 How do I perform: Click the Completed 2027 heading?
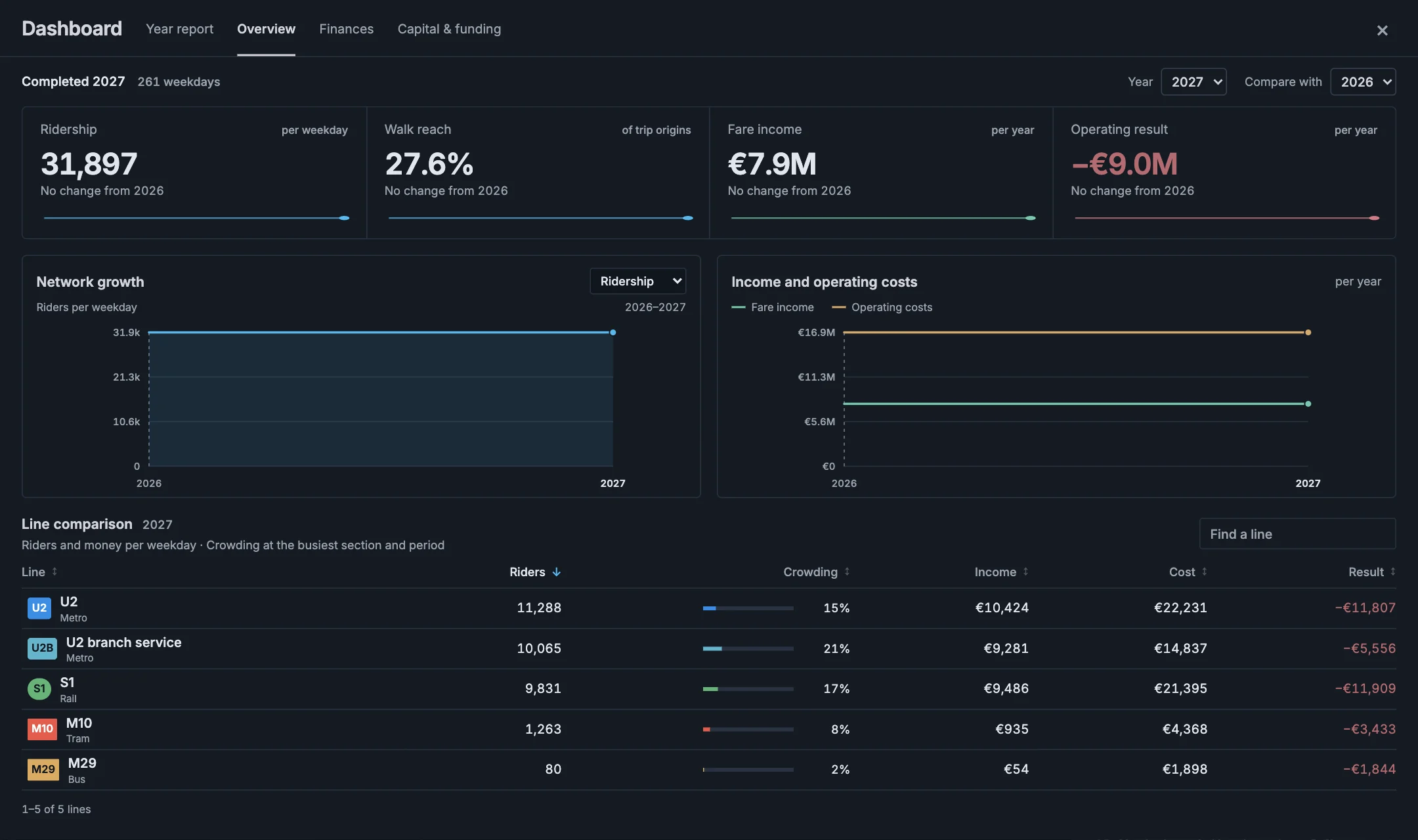pos(73,81)
